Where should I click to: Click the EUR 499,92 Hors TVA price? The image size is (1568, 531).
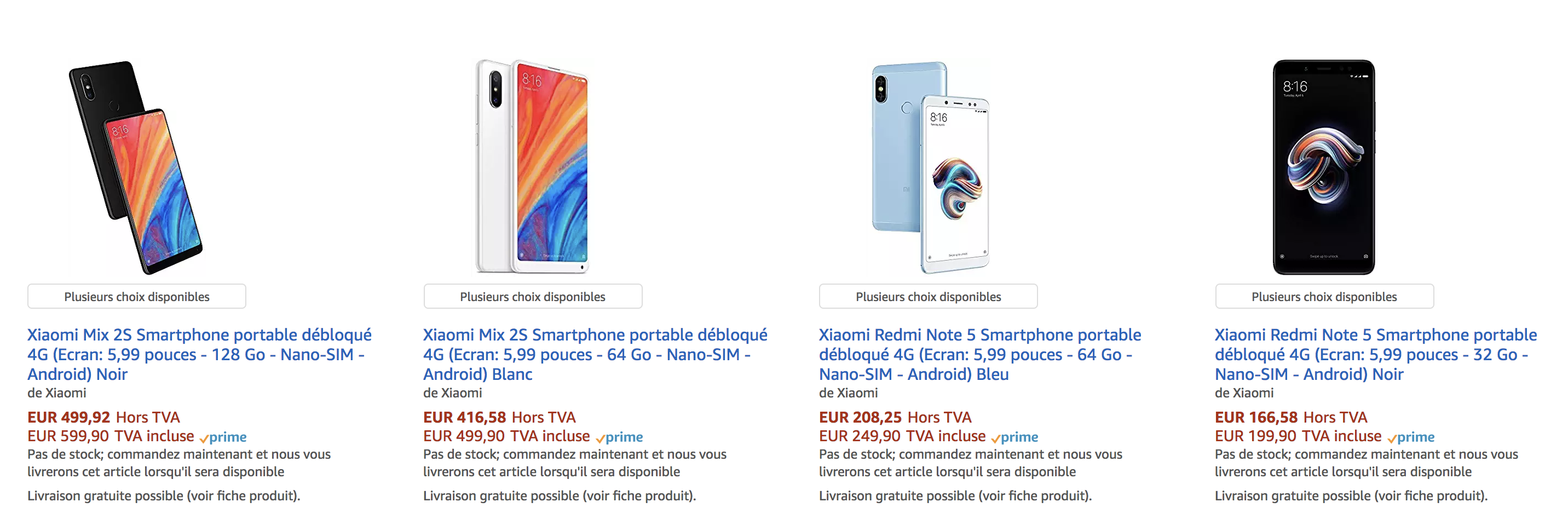click(x=103, y=417)
